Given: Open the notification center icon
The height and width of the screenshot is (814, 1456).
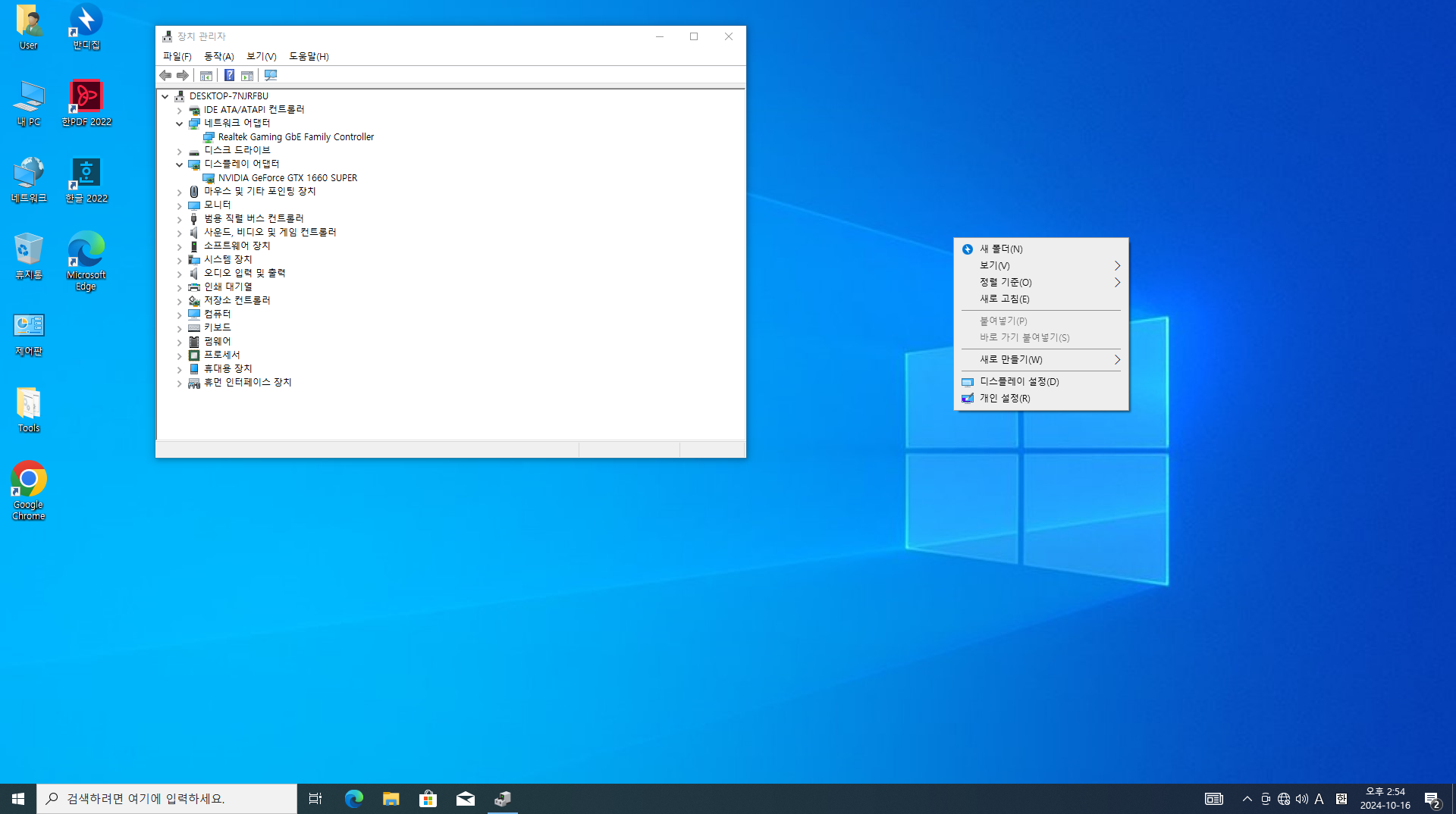Looking at the screenshot, I should click(x=1432, y=799).
